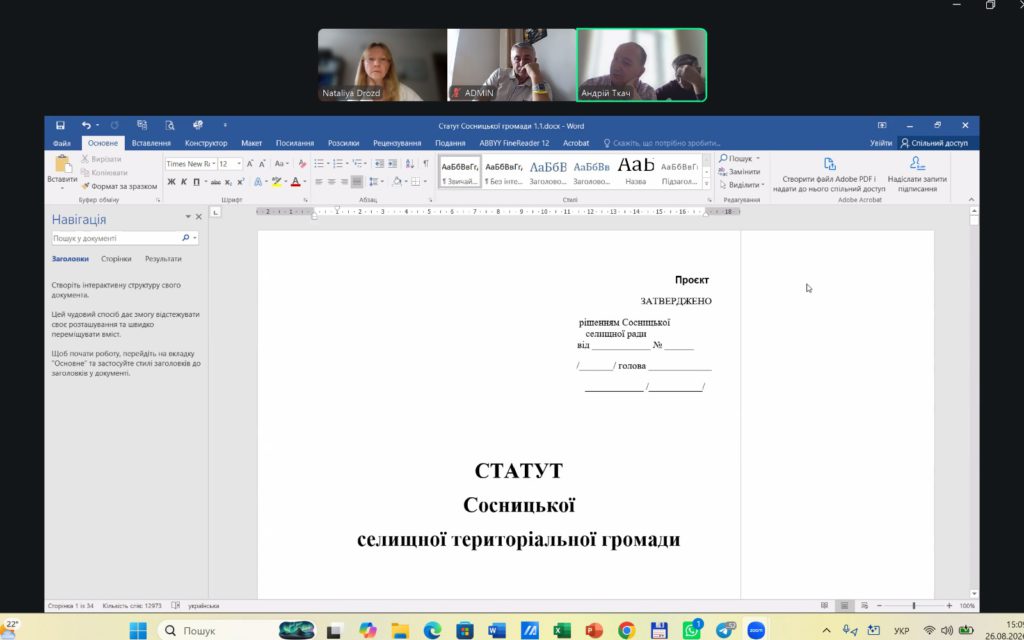Open the font size 12 dropdown
The width and height of the screenshot is (1024, 640).
coord(239,164)
